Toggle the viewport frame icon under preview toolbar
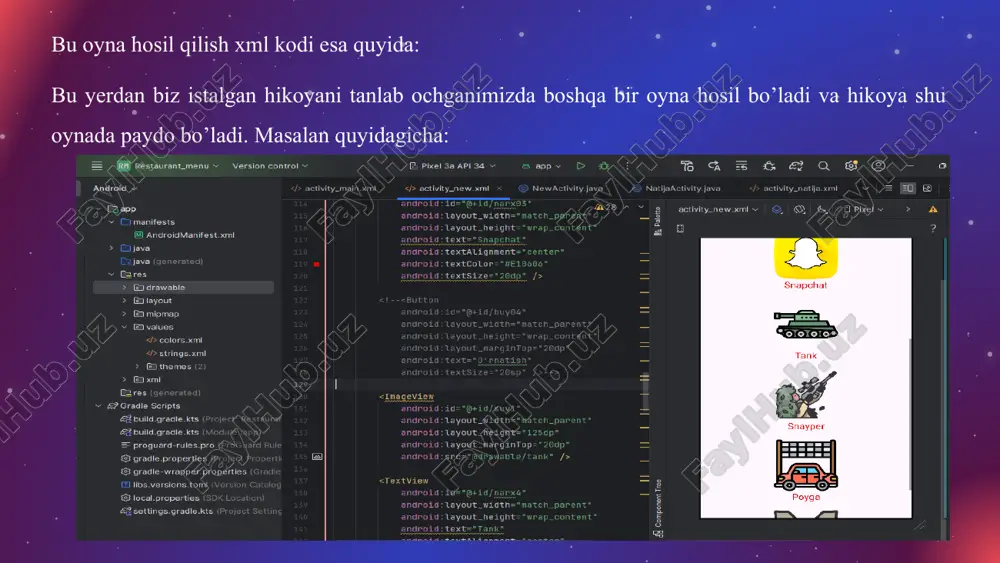 (680, 228)
